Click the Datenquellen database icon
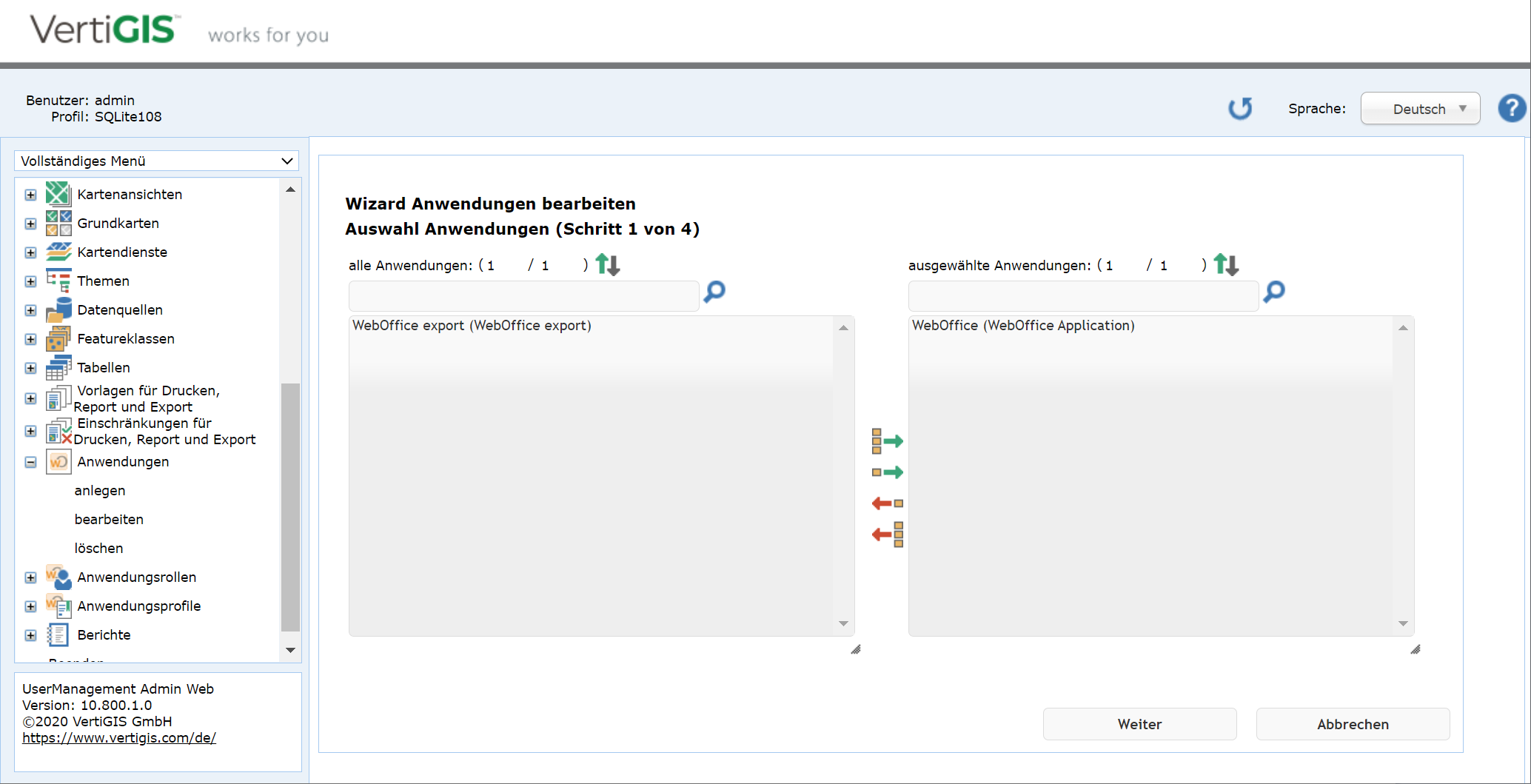Screen dimensions: 1531x784 point(58,309)
